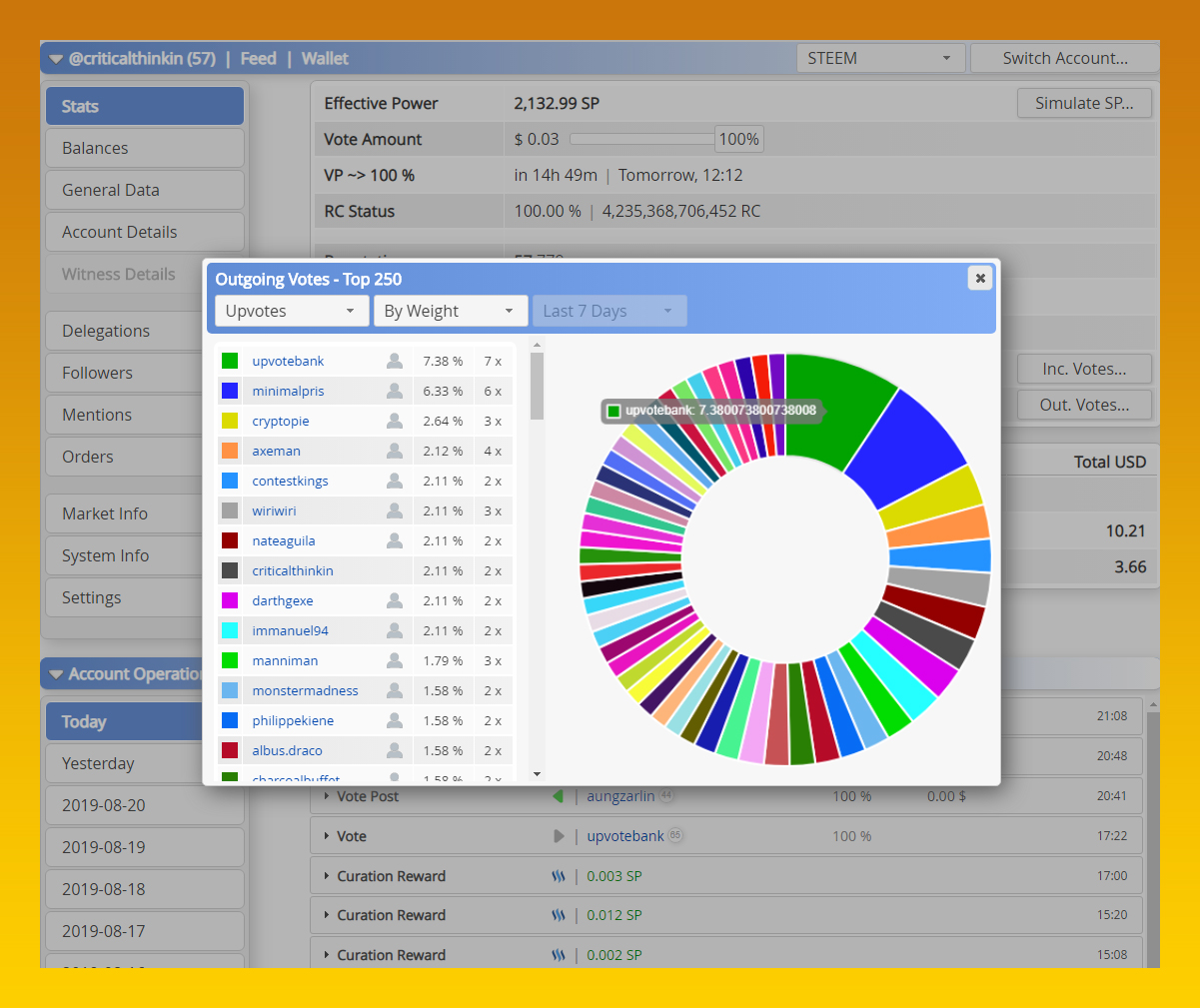The width and height of the screenshot is (1200, 1008).
Task: Click the incoming vote arrow icon beside aungzarlin
Action: 559,796
